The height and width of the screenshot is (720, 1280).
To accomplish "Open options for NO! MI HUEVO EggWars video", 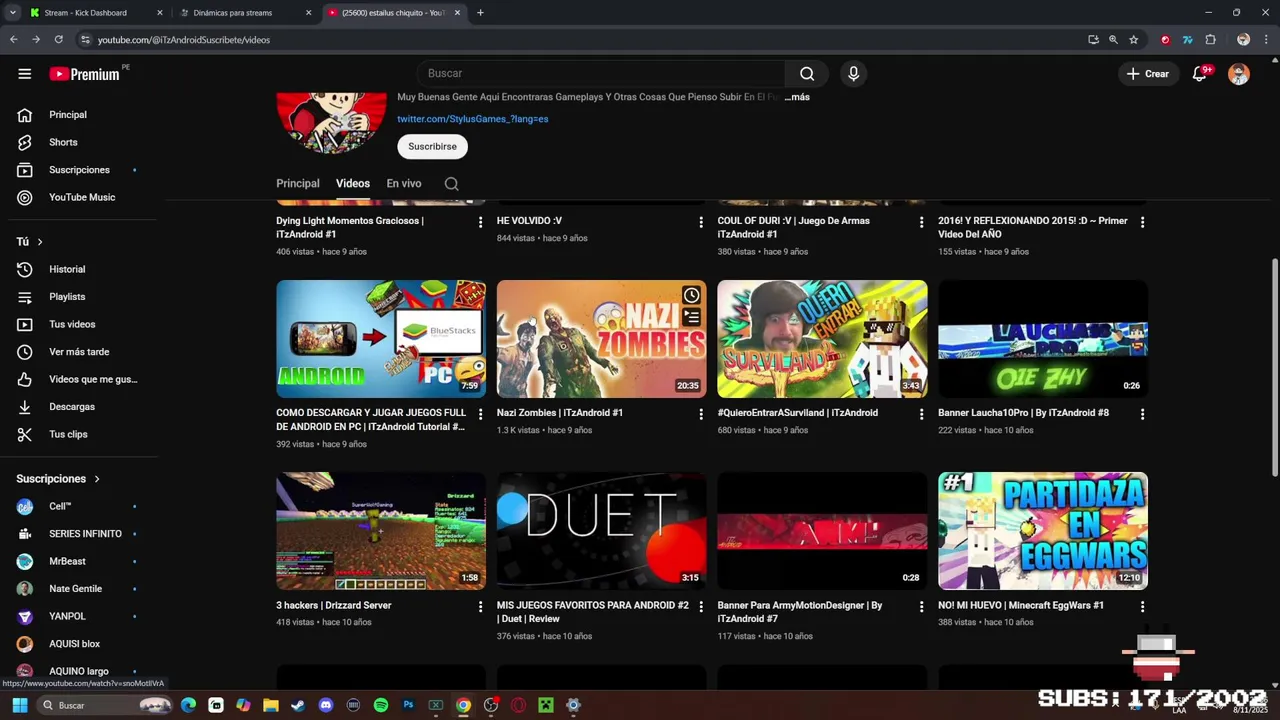I will coord(1142,607).
